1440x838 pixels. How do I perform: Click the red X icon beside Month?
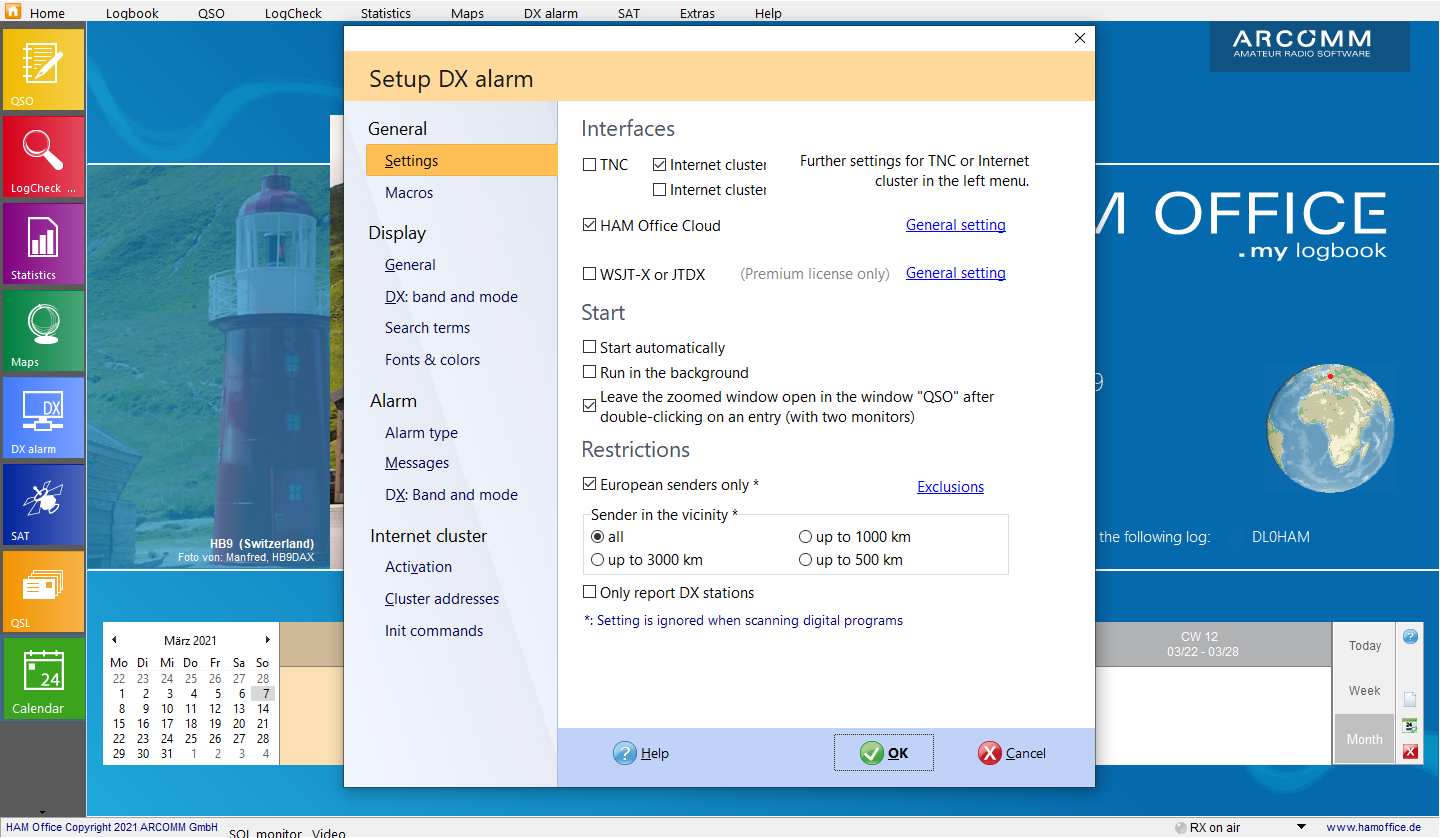[1410, 752]
